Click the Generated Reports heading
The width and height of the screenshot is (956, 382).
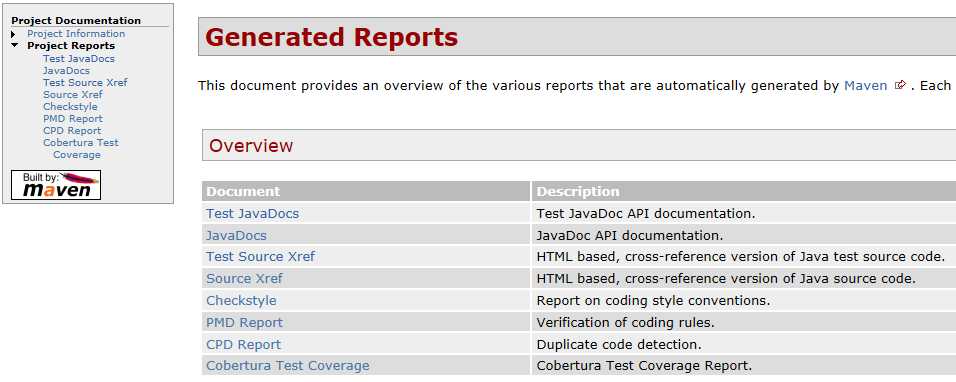(332, 37)
